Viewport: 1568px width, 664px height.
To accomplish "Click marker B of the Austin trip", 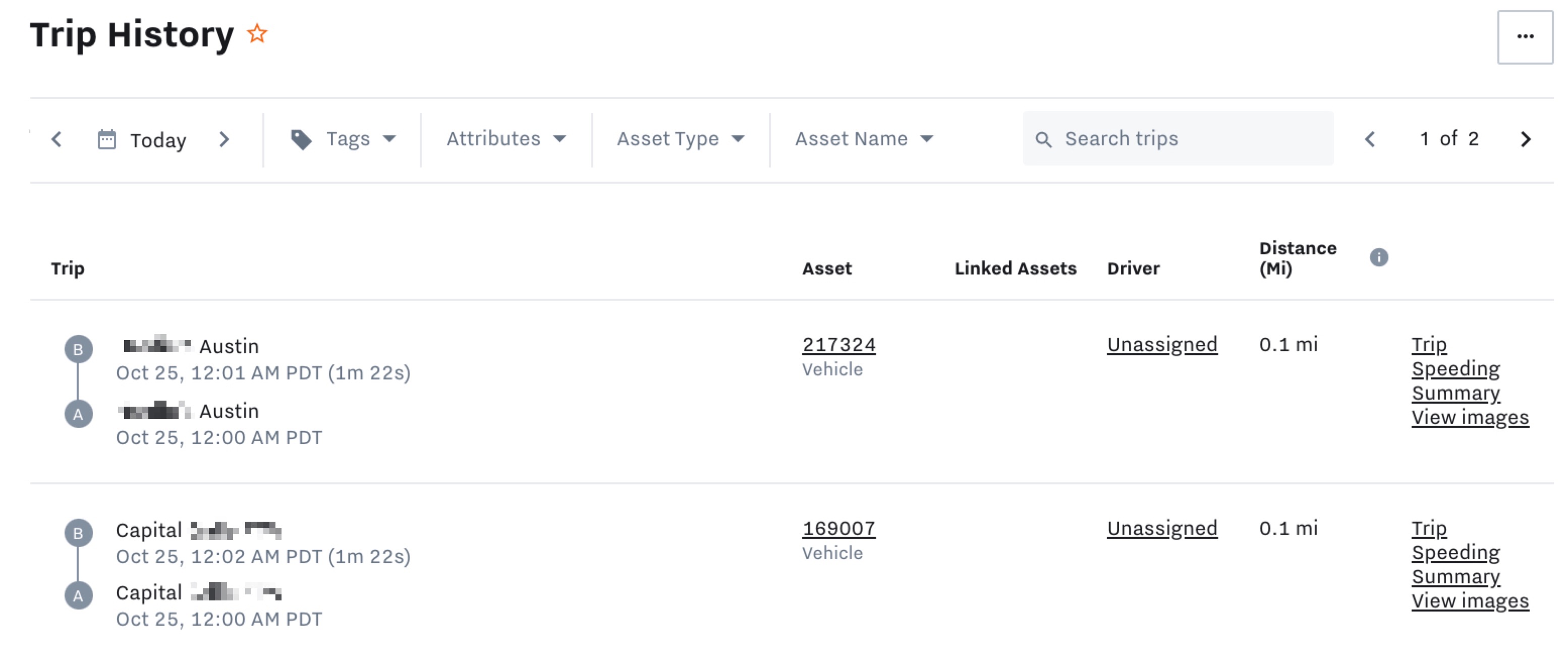I will coord(79,349).
